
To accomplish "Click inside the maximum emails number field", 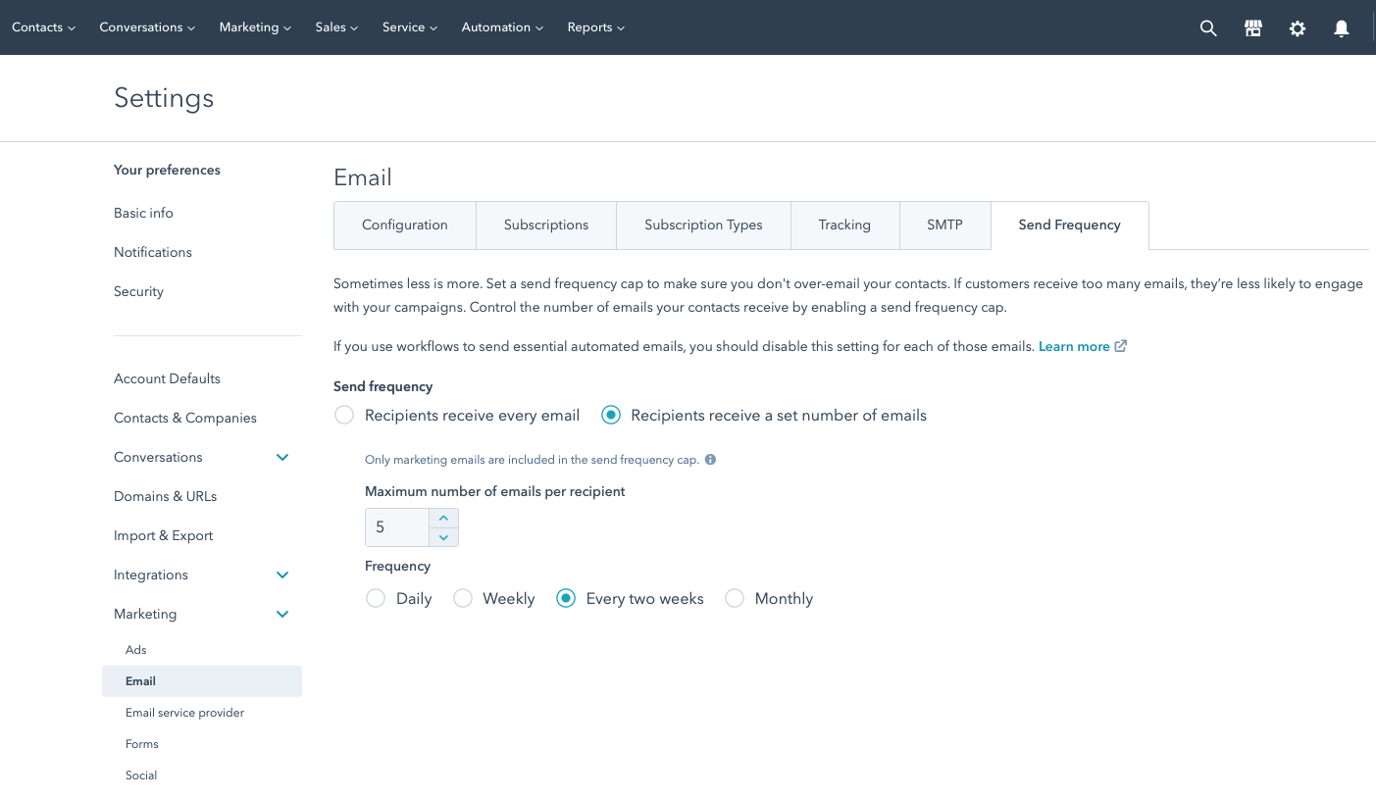I will click(395, 527).
